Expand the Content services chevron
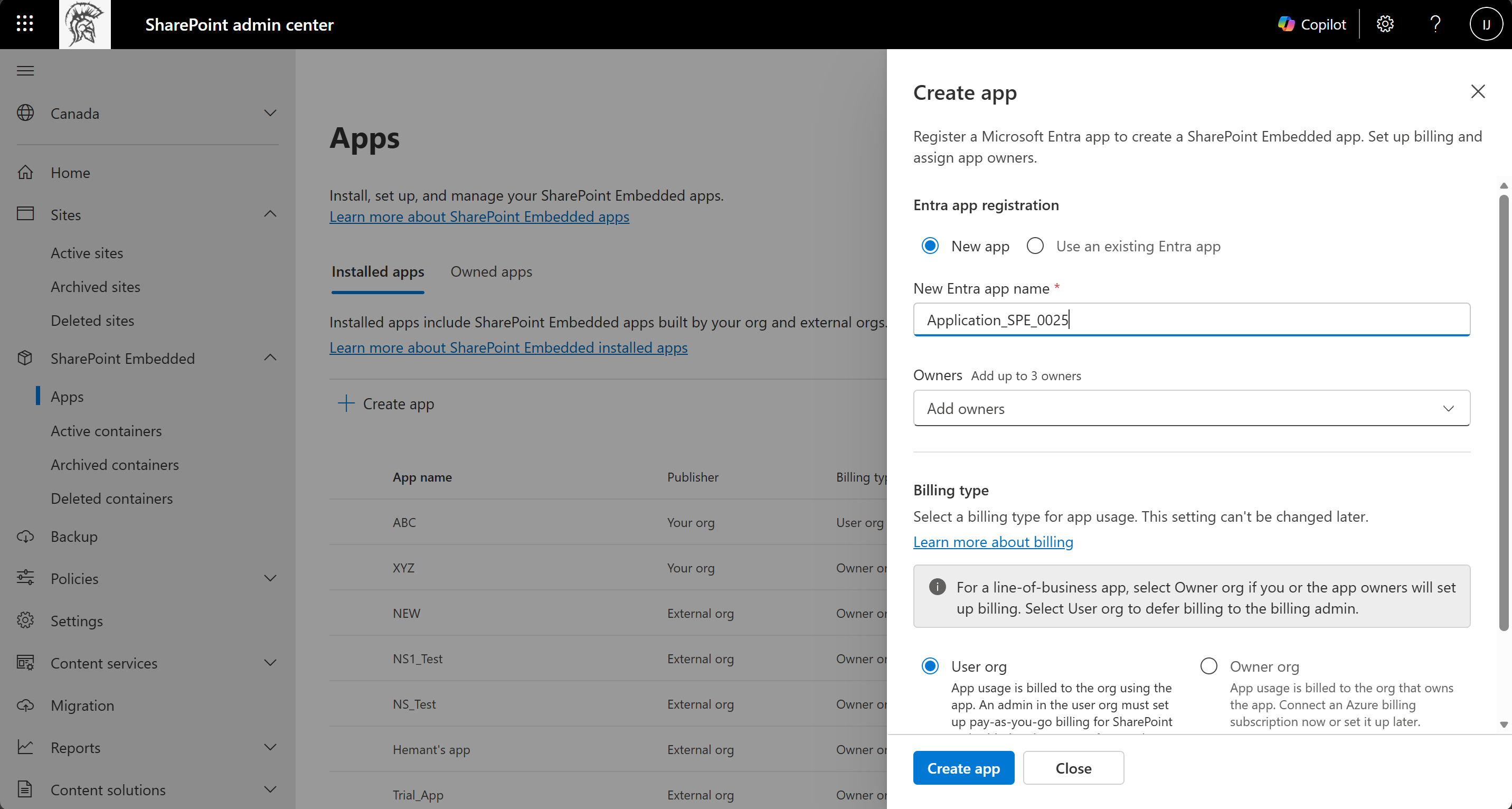1512x809 pixels. [270, 662]
